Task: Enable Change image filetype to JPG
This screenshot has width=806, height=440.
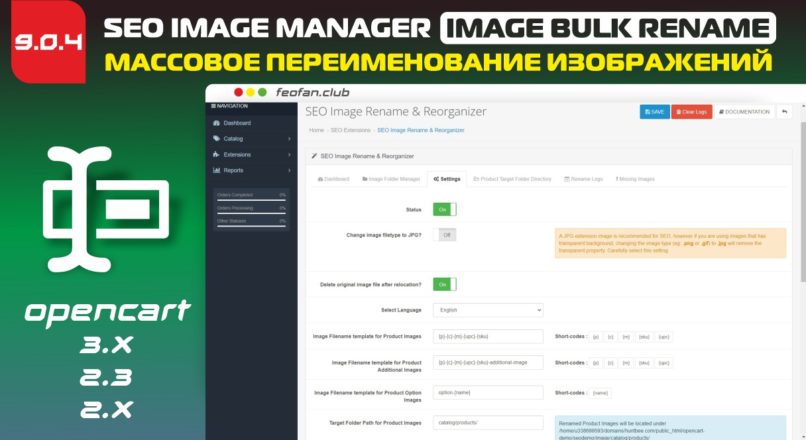Action: pyautogui.click(x=445, y=235)
